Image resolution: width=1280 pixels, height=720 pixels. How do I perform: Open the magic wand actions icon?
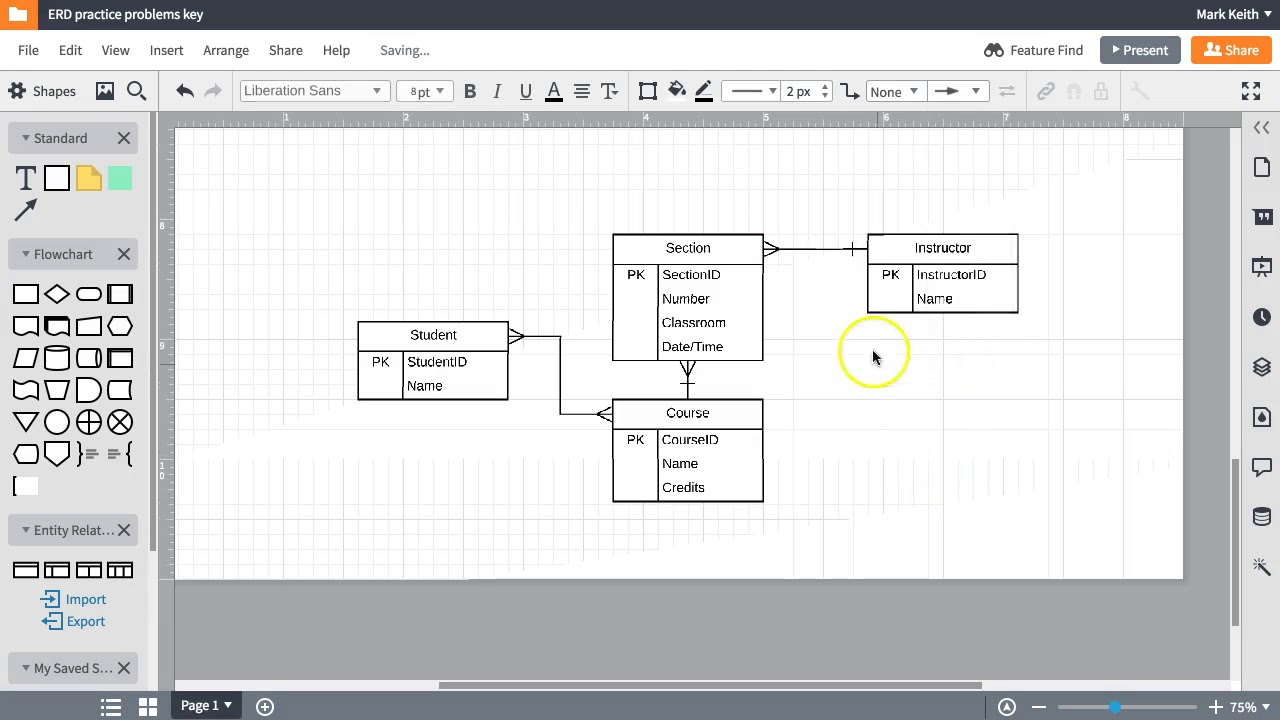pos(1262,566)
